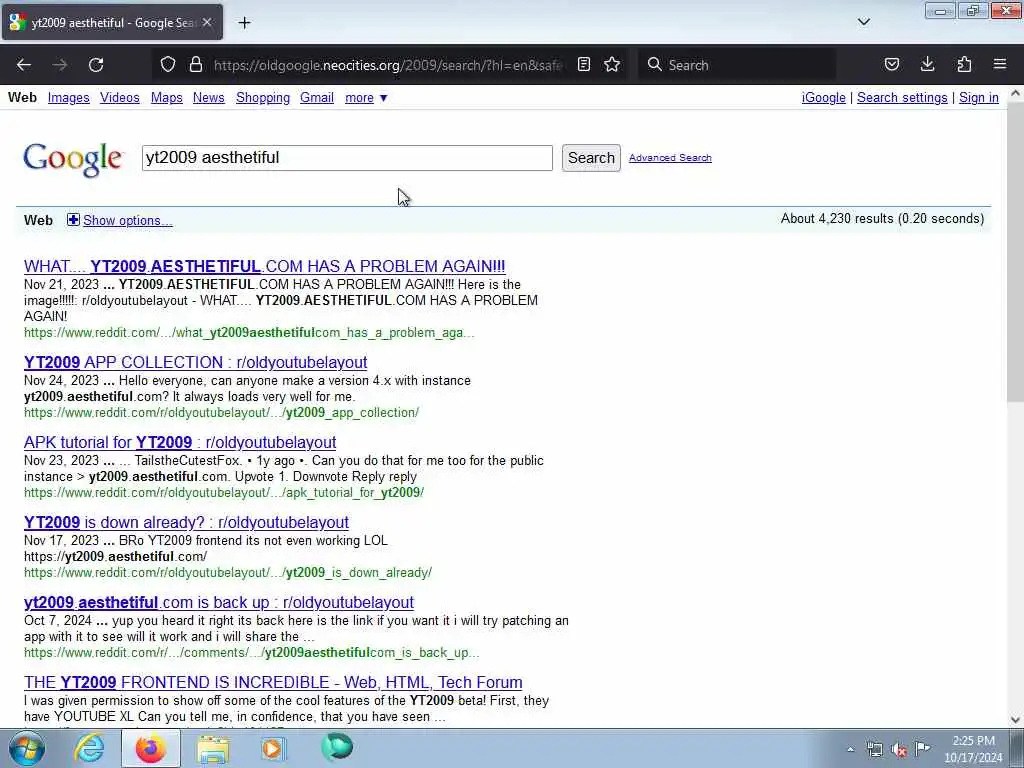Image resolution: width=1024 pixels, height=768 pixels.
Task: Switch to Videos search
Action: pyautogui.click(x=120, y=98)
